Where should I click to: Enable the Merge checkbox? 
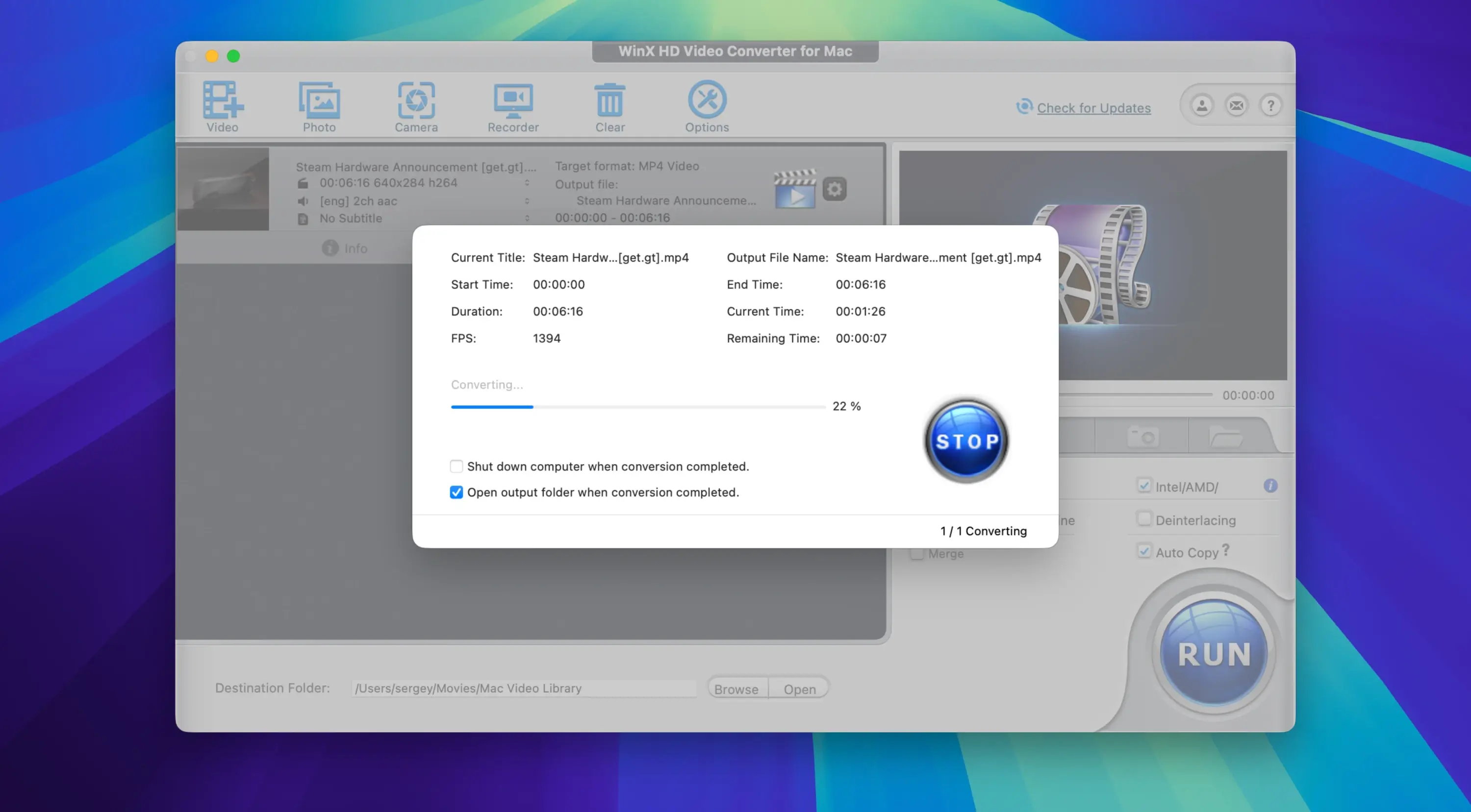916,554
